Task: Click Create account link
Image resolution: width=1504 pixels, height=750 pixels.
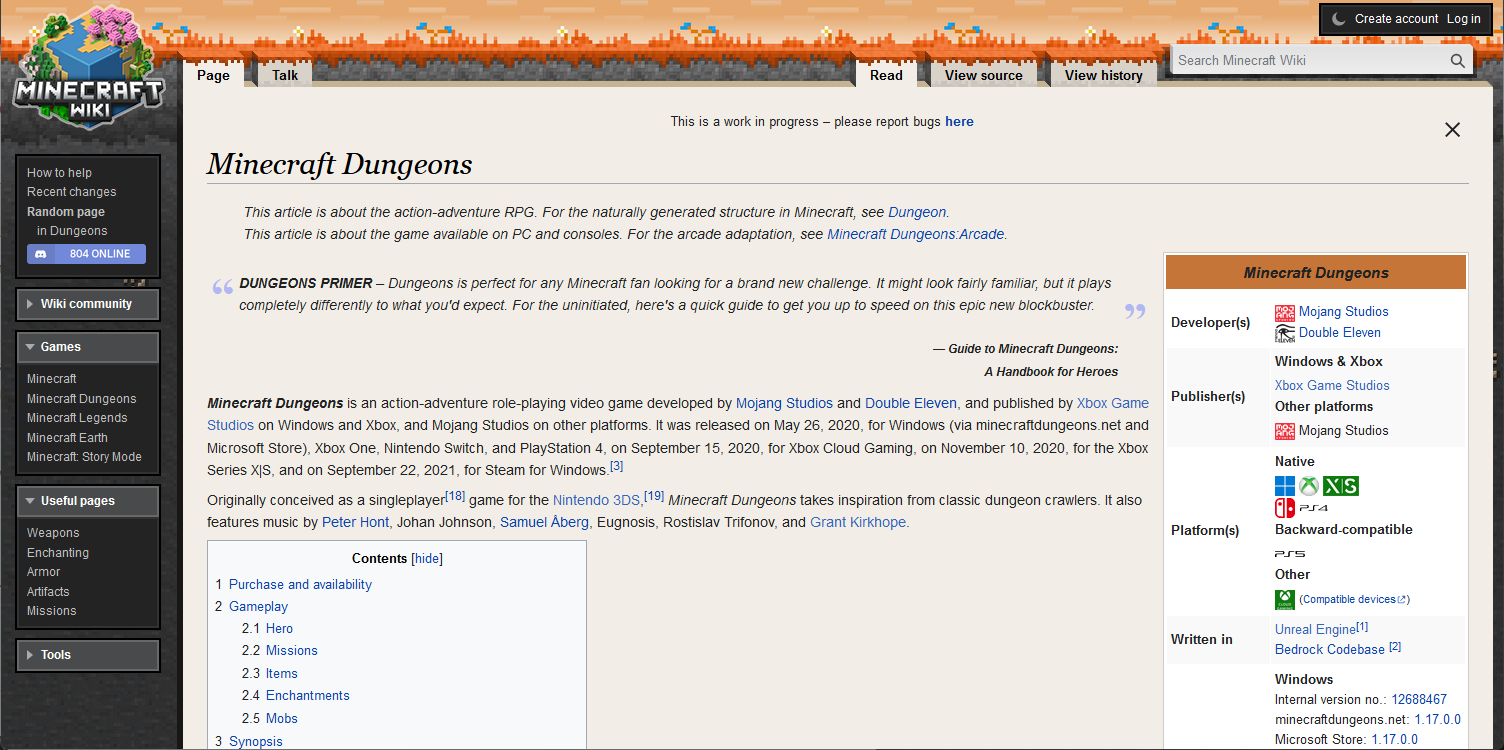Action: click(x=1397, y=19)
